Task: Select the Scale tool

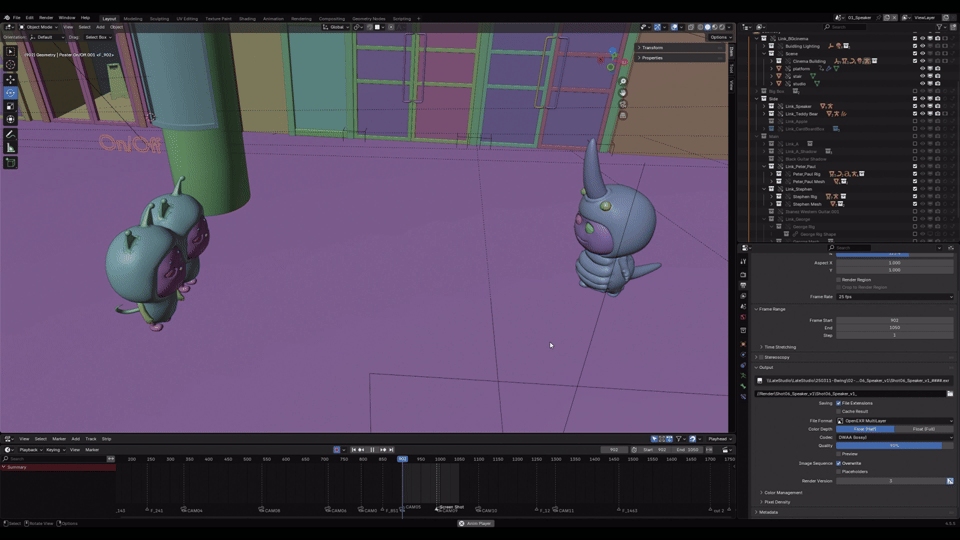Action: (x=10, y=107)
